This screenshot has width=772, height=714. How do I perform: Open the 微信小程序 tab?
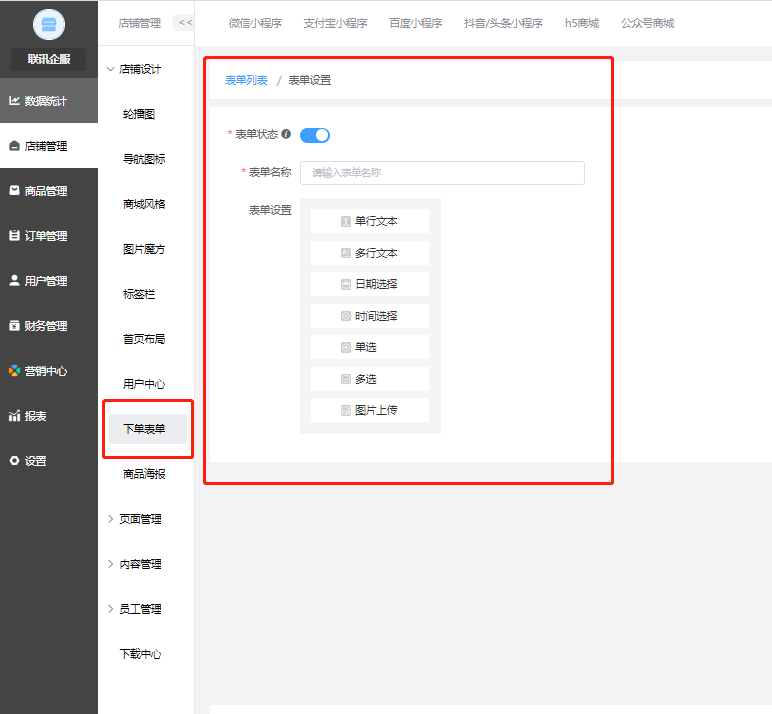tap(255, 23)
